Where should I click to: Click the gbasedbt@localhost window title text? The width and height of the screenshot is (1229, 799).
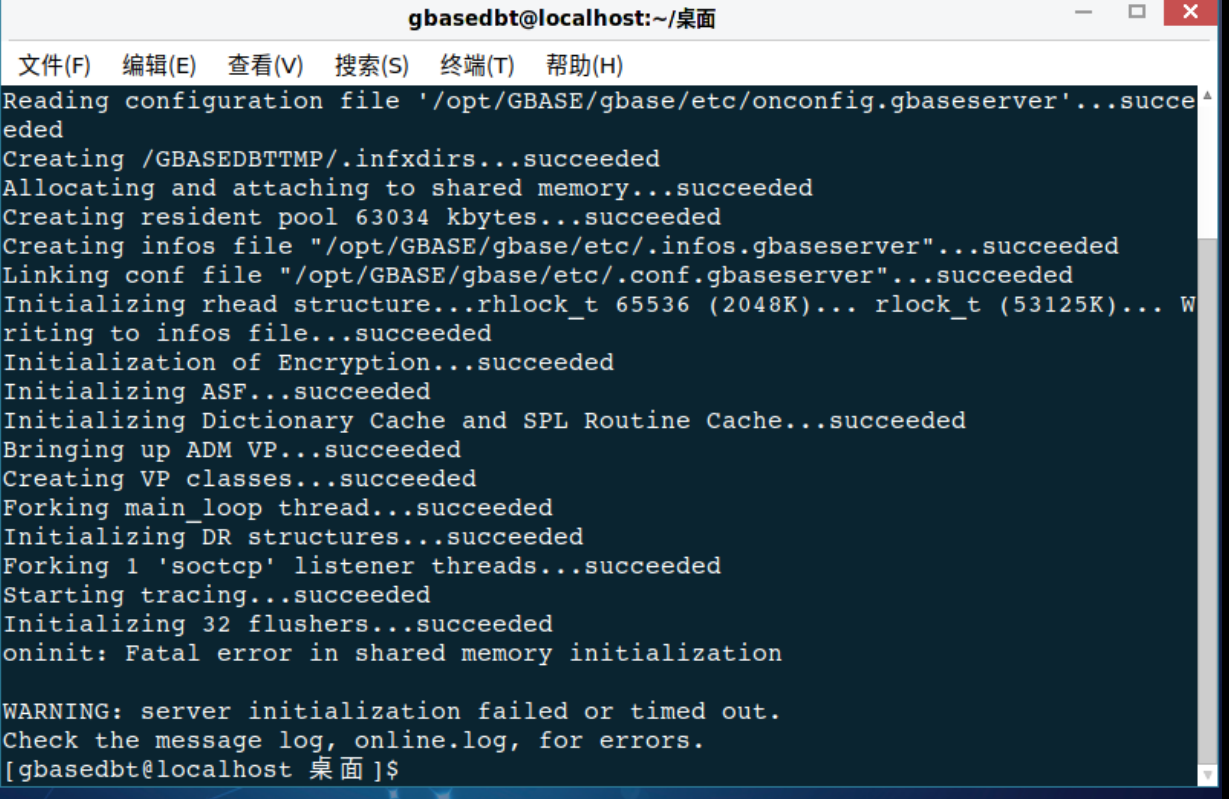561,18
